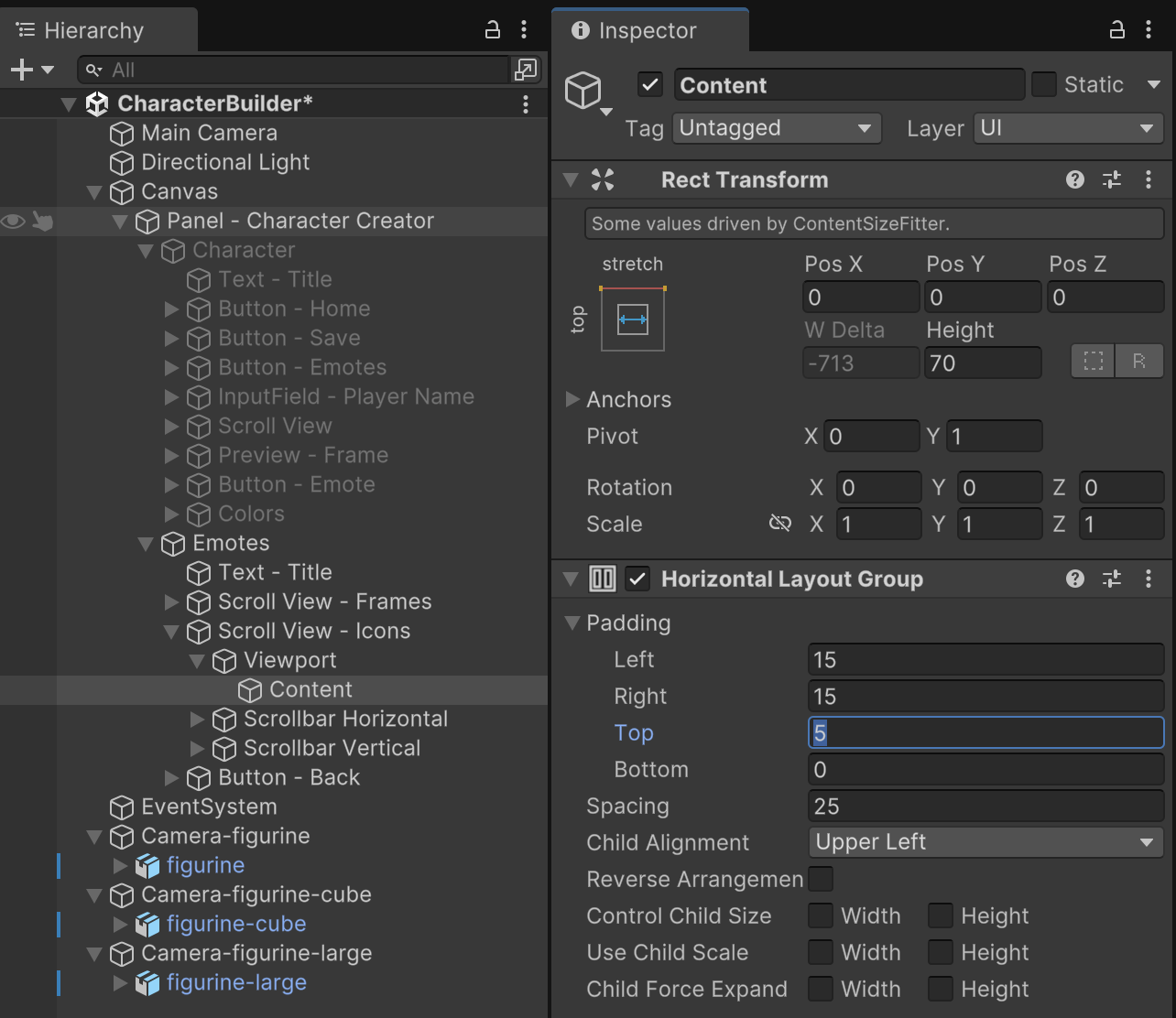Click the Inspector panel lock icon
The height and width of the screenshot is (1018, 1176).
point(1116,30)
